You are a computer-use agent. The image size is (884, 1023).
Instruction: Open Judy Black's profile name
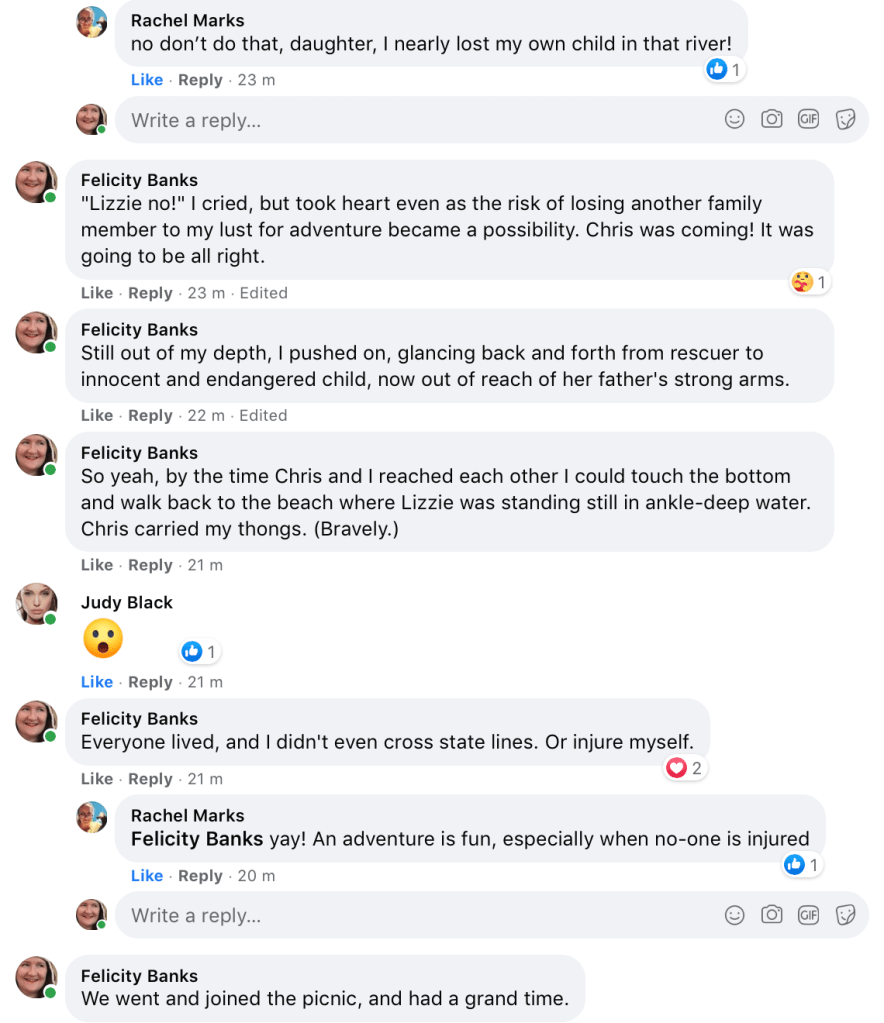pos(127,602)
